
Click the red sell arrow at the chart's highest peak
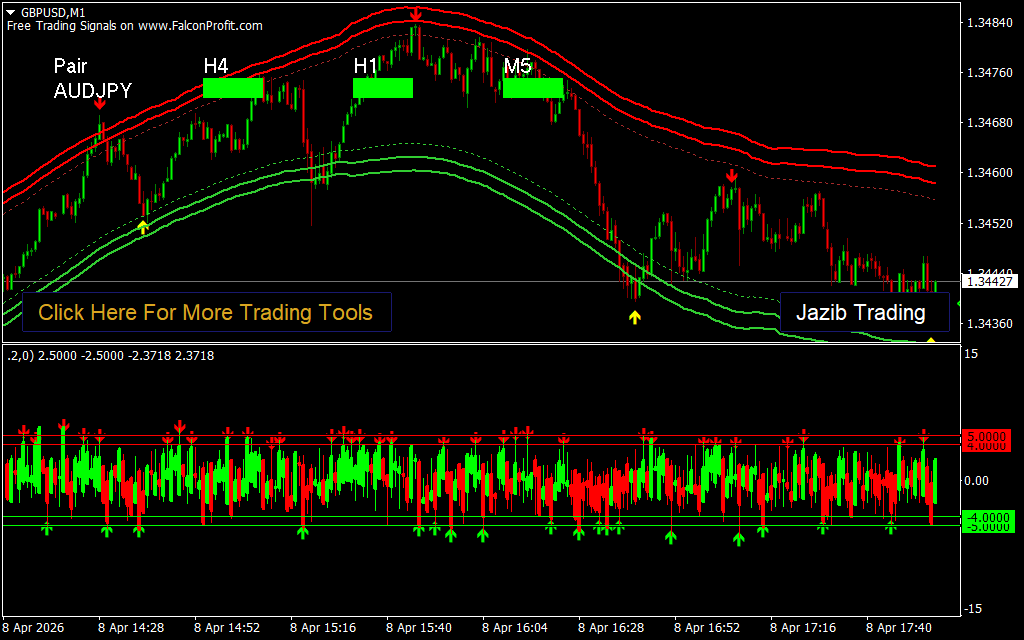tap(415, 13)
